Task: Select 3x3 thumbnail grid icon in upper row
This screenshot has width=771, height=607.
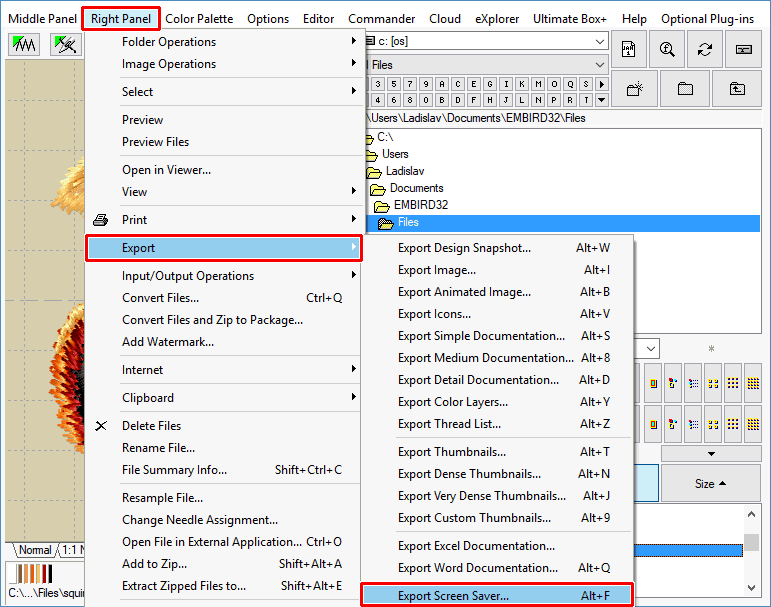Action: [733, 383]
